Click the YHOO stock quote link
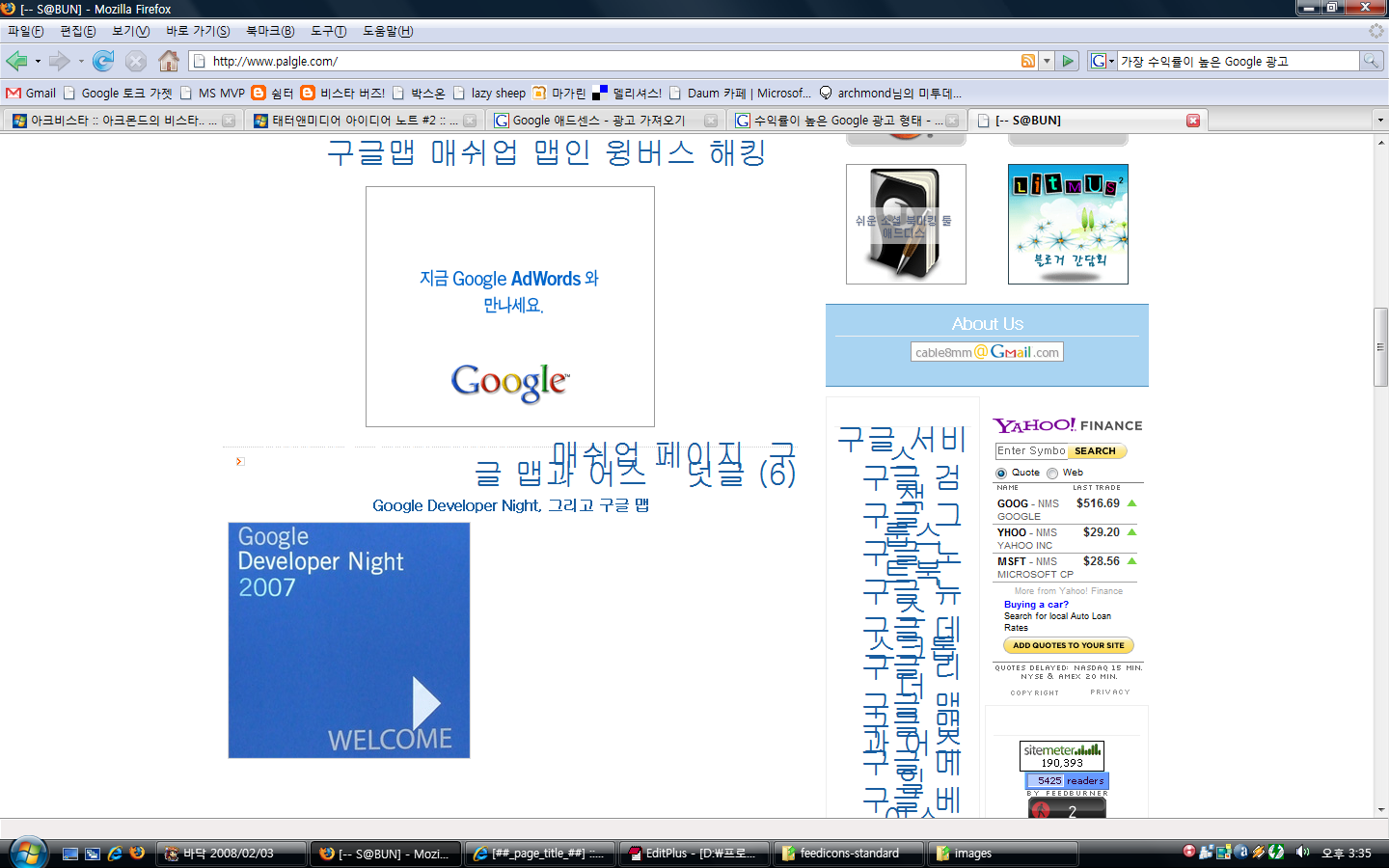The height and width of the screenshot is (868, 1389). 1012,532
